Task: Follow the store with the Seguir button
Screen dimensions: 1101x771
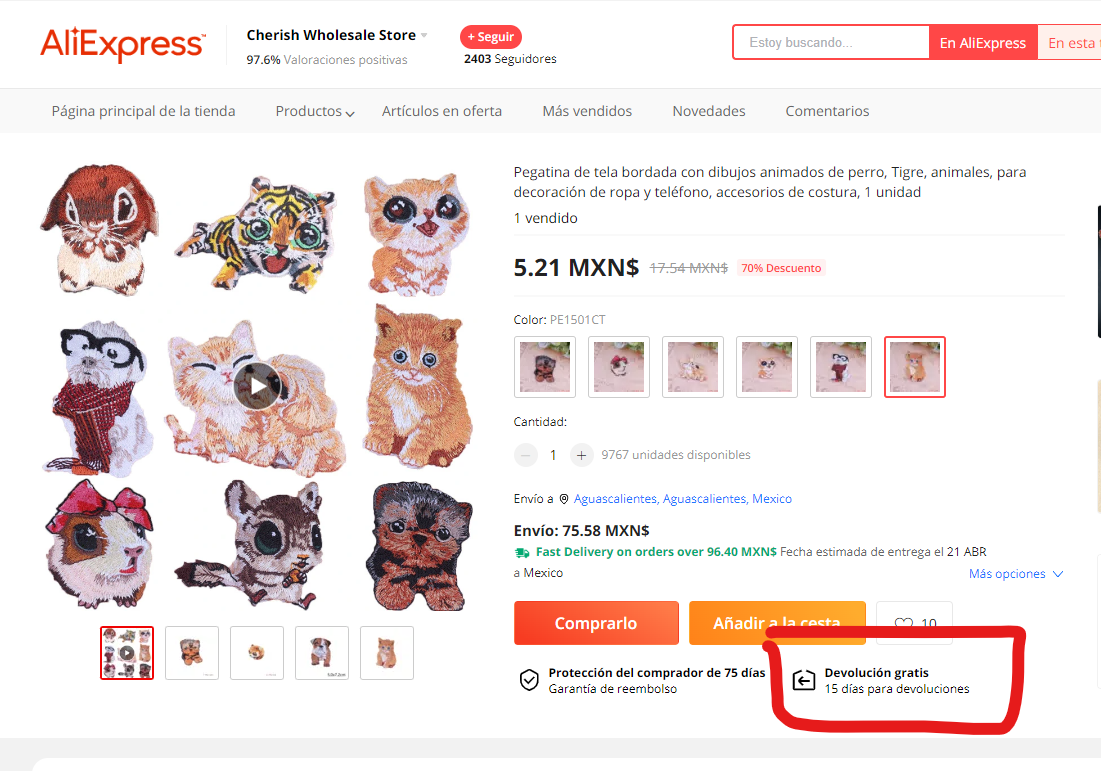Action: click(491, 37)
